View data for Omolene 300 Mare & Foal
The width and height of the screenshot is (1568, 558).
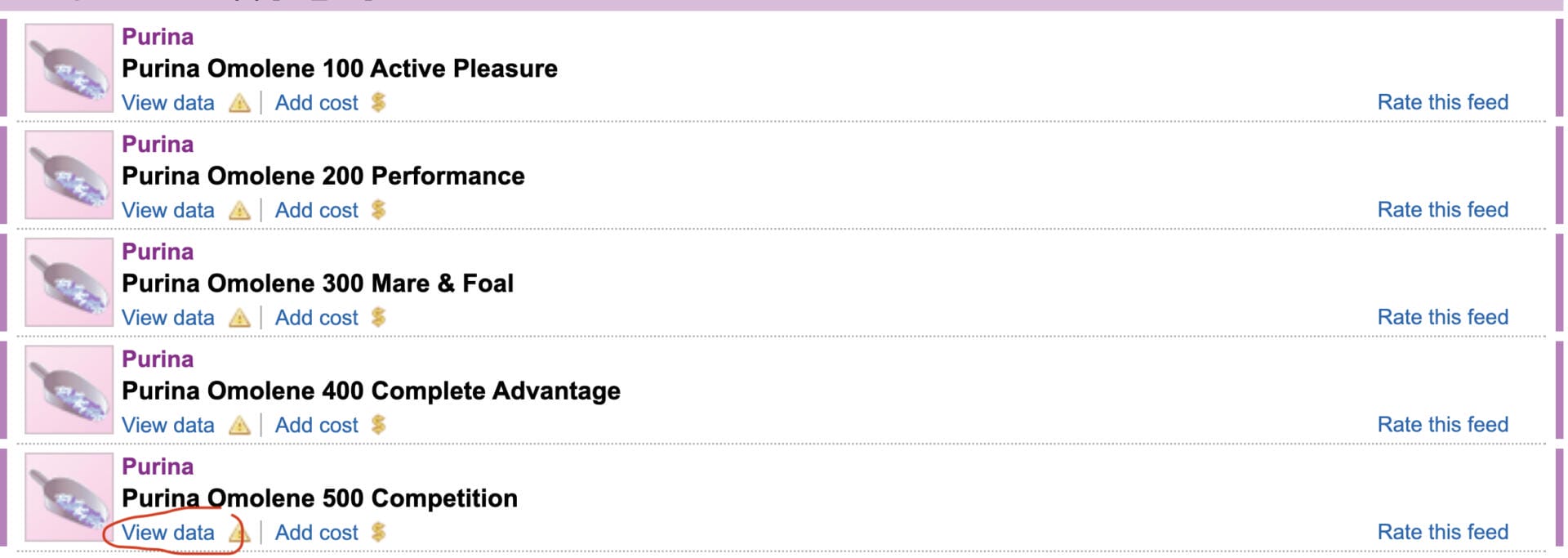(x=168, y=318)
